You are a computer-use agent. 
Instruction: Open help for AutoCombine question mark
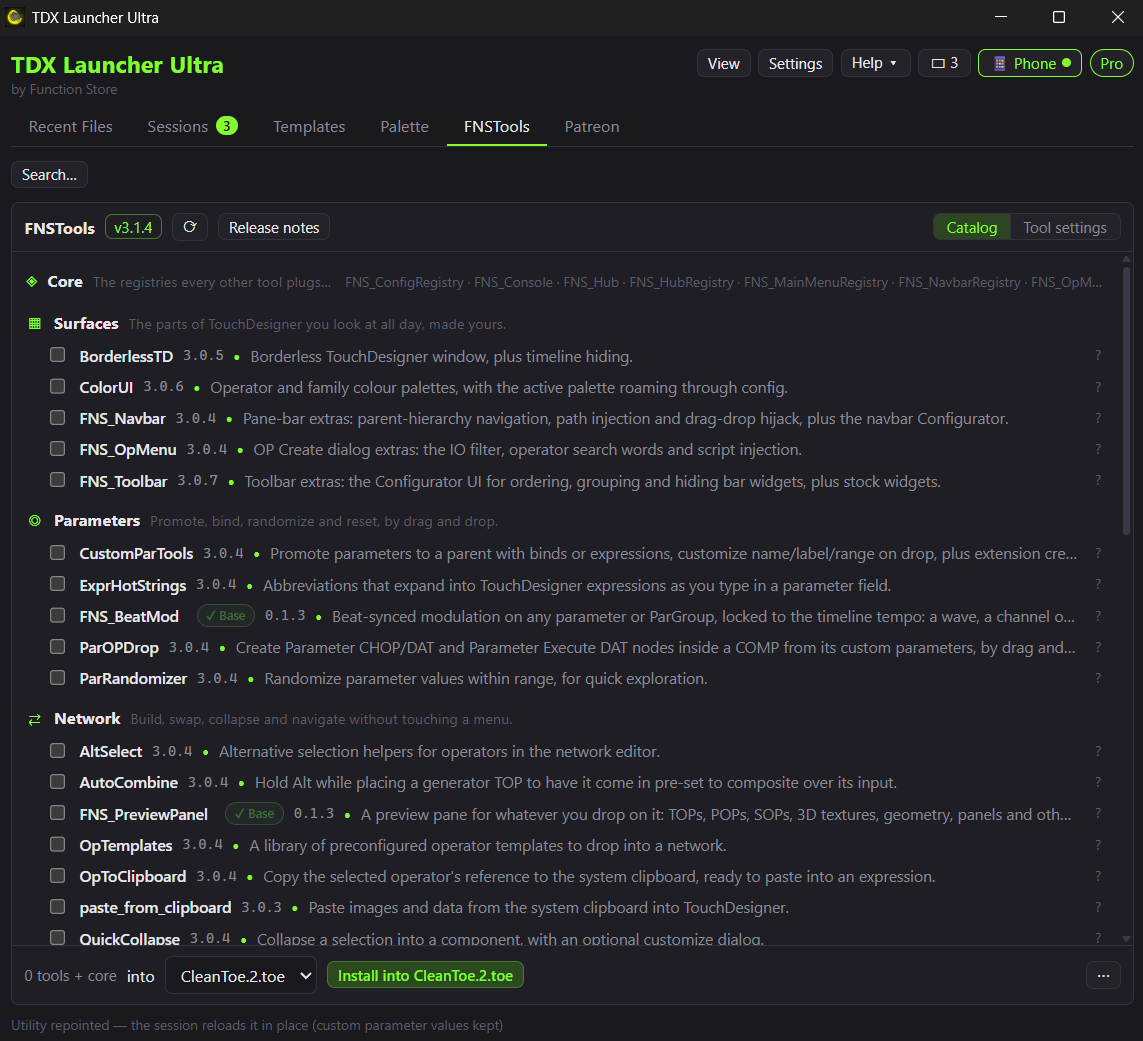tap(1098, 782)
